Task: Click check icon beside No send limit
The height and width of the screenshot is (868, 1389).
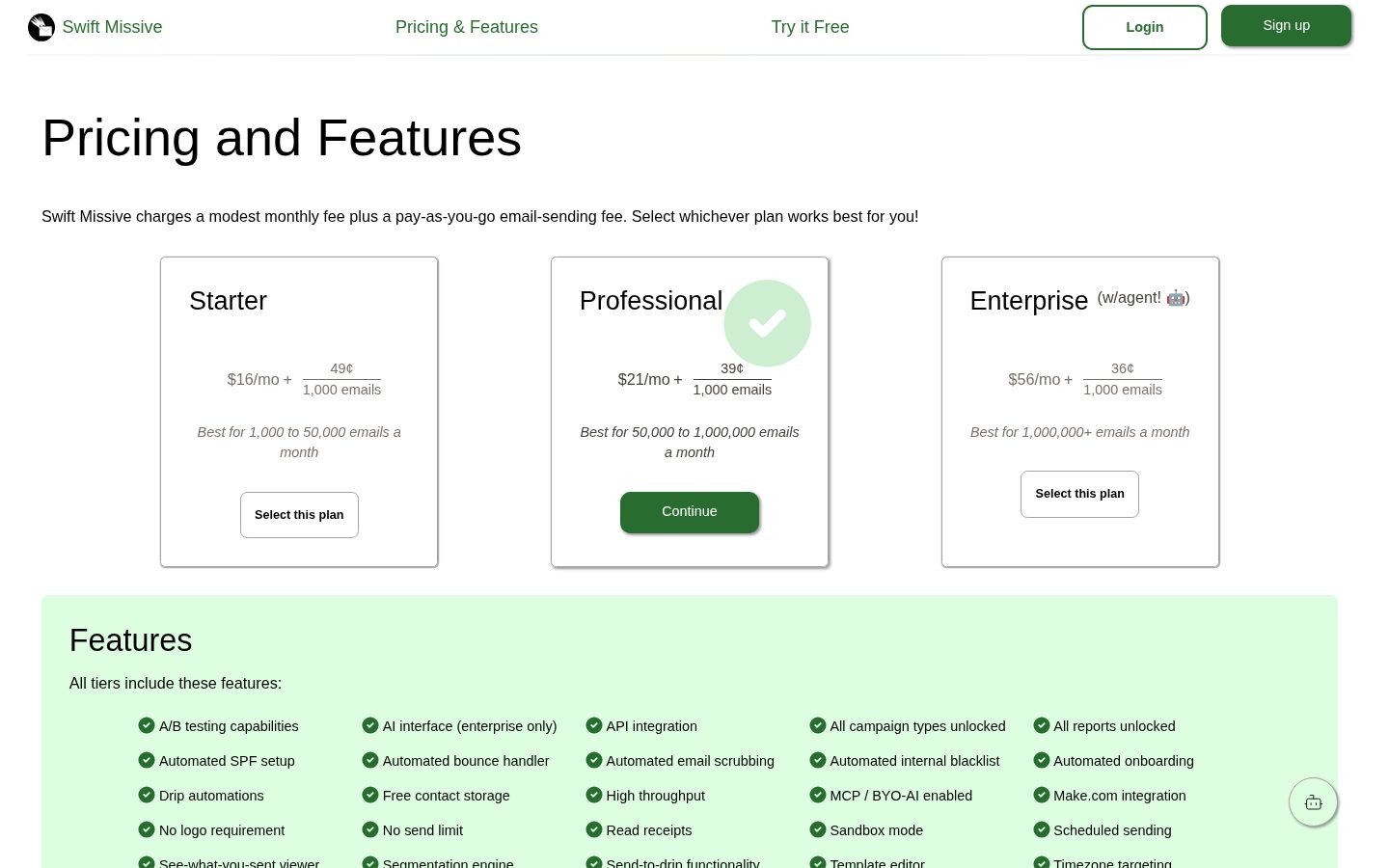Action: coord(370,829)
